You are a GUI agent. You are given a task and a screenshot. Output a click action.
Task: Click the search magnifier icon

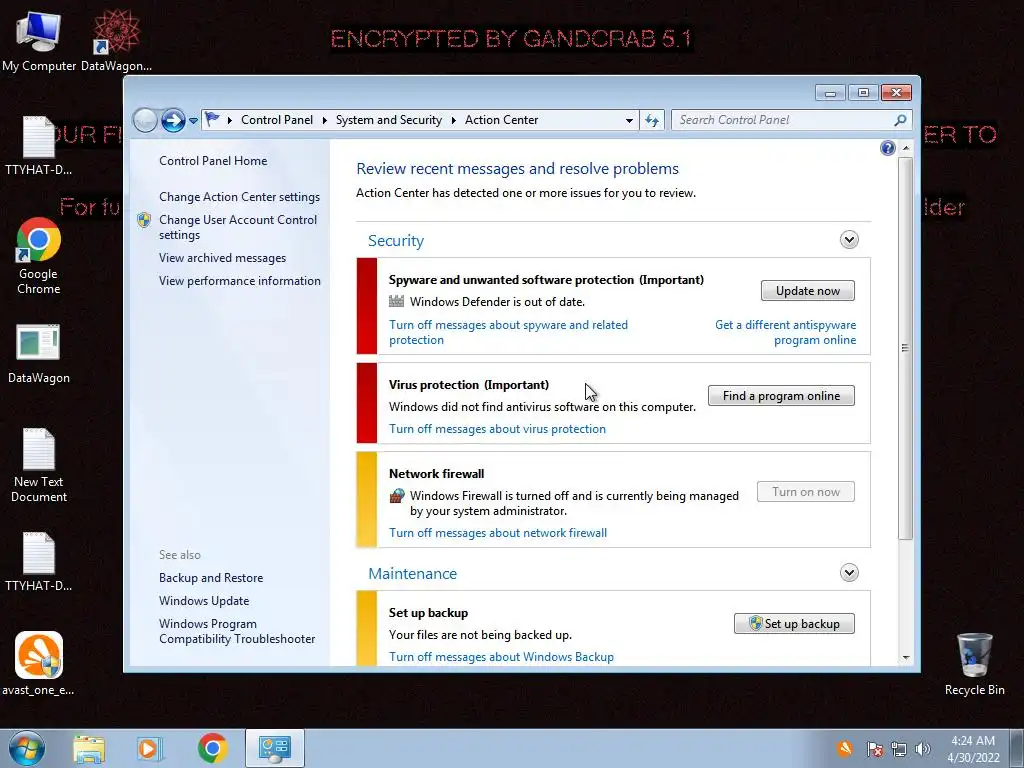coord(900,120)
